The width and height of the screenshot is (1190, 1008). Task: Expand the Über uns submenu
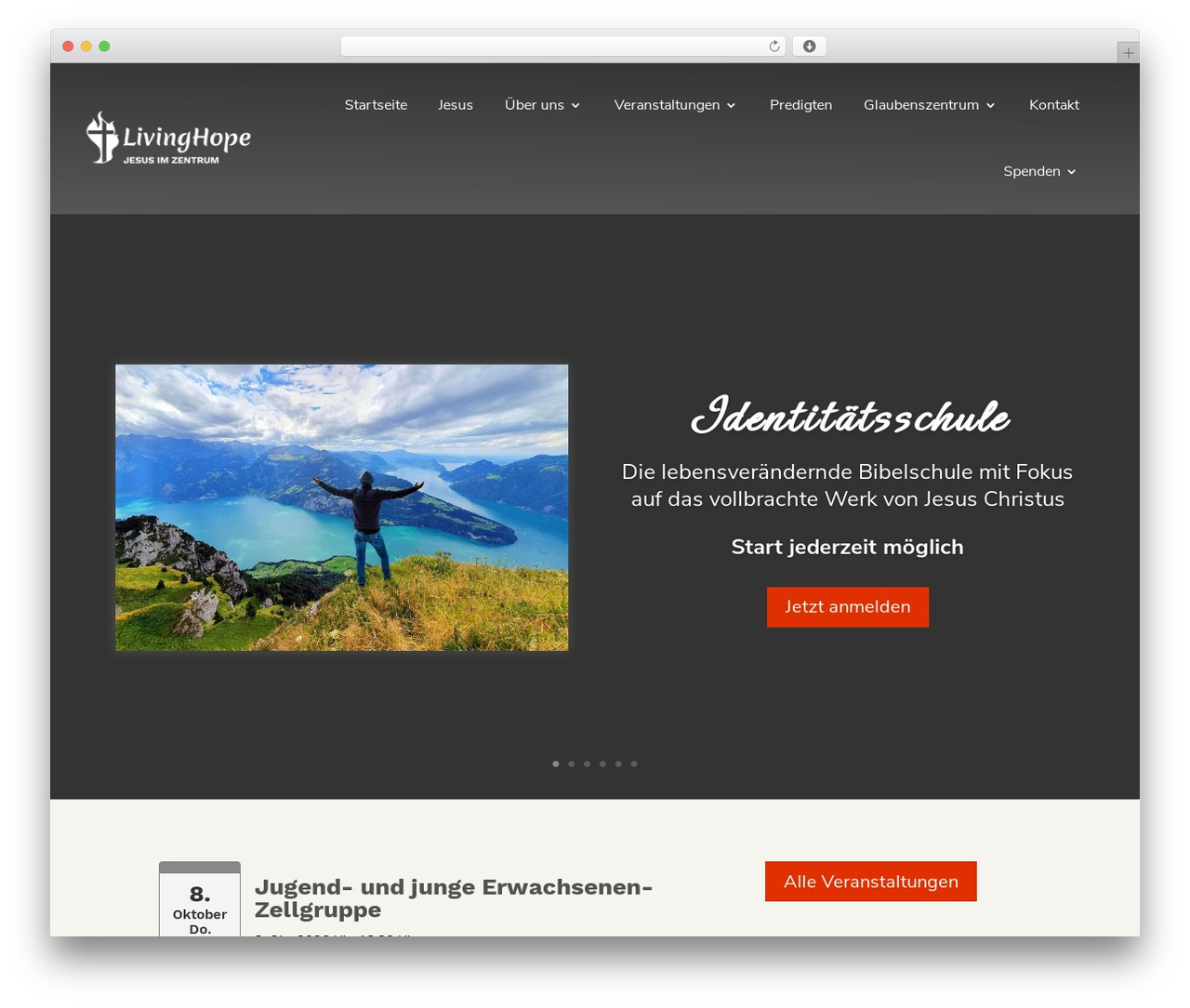click(543, 105)
